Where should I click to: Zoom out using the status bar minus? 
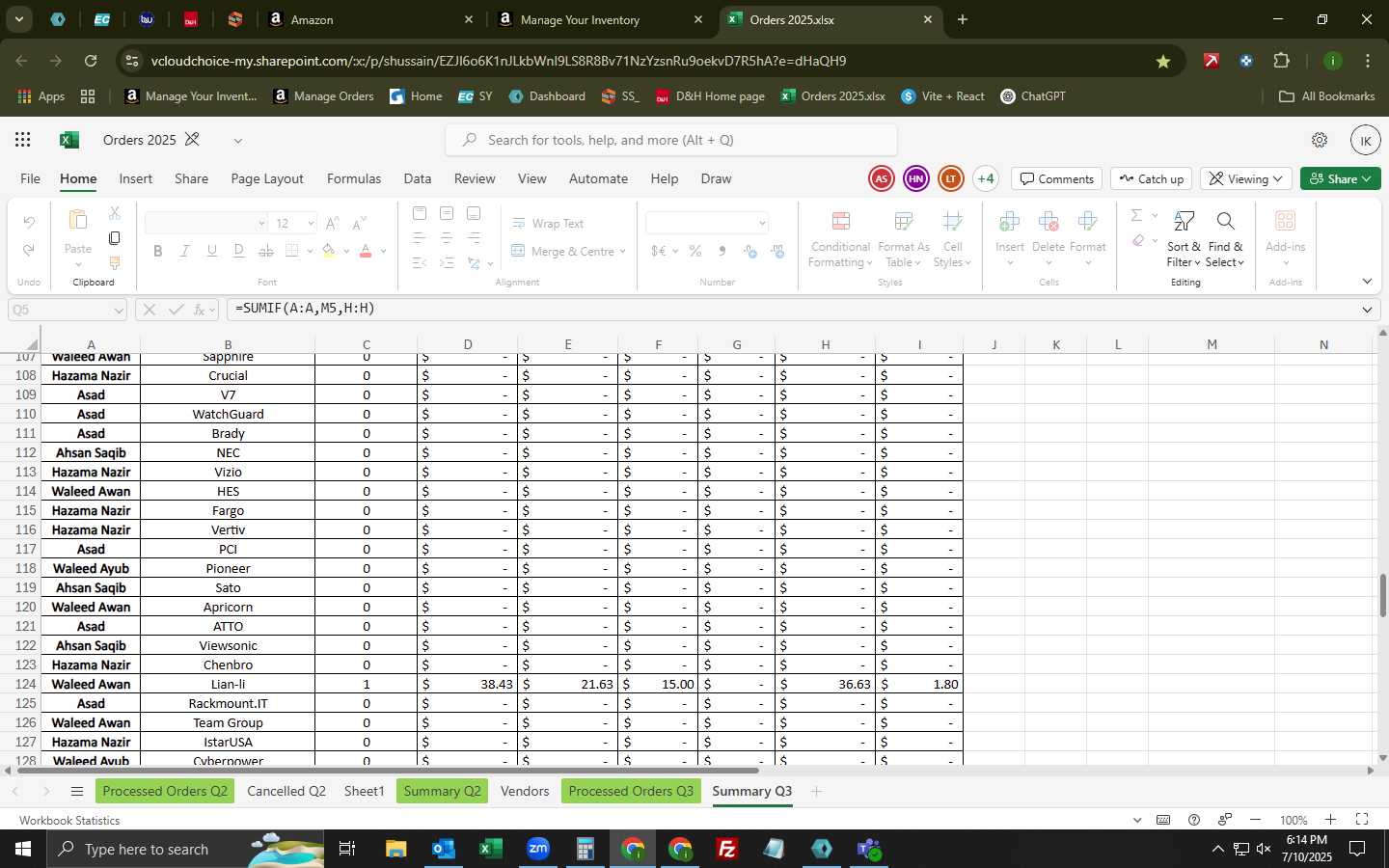1255,820
